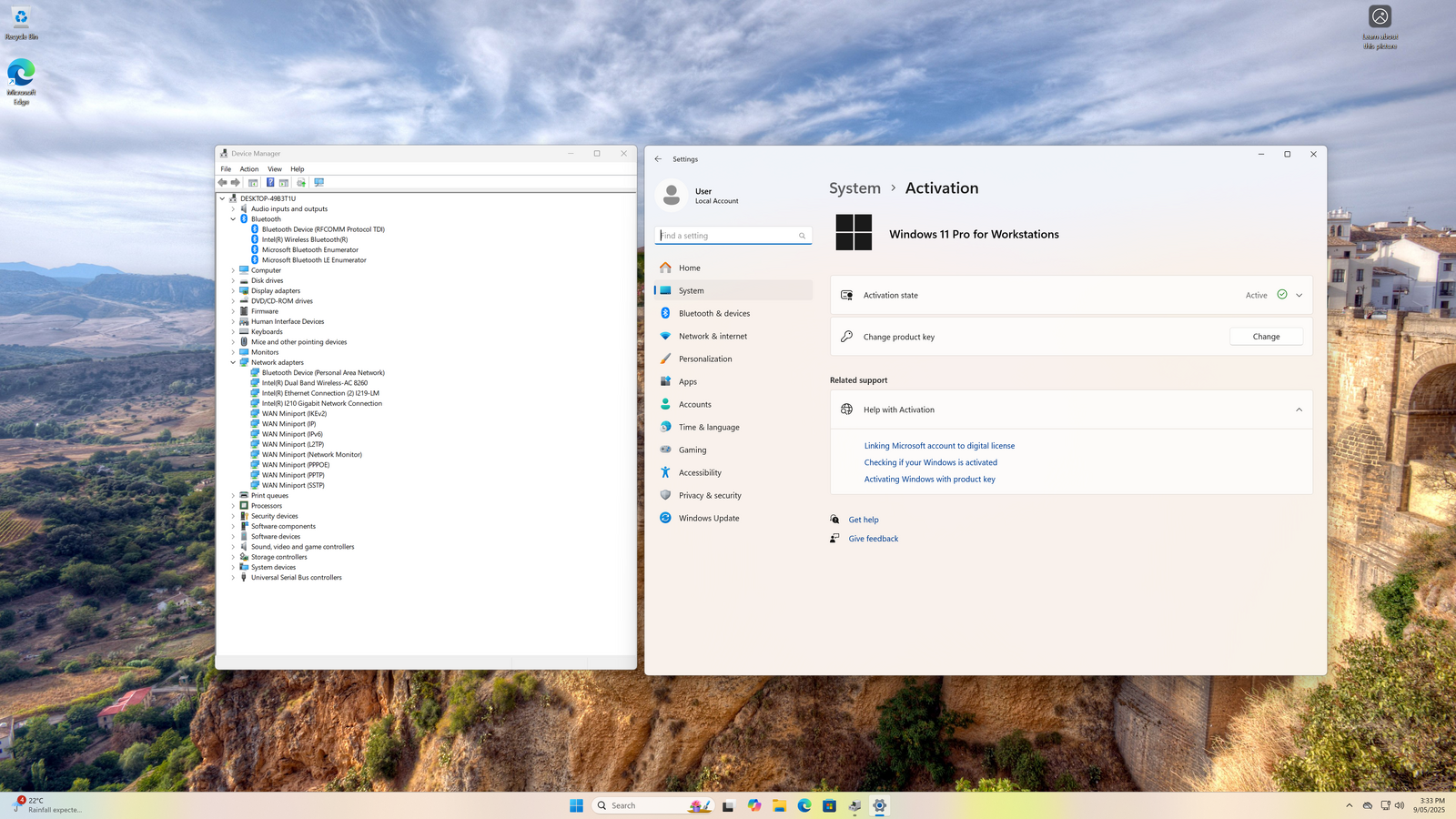This screenshot has width=1456, height=819.
Task: Collapse Help with Activation section
Action: coord(1299,409)
